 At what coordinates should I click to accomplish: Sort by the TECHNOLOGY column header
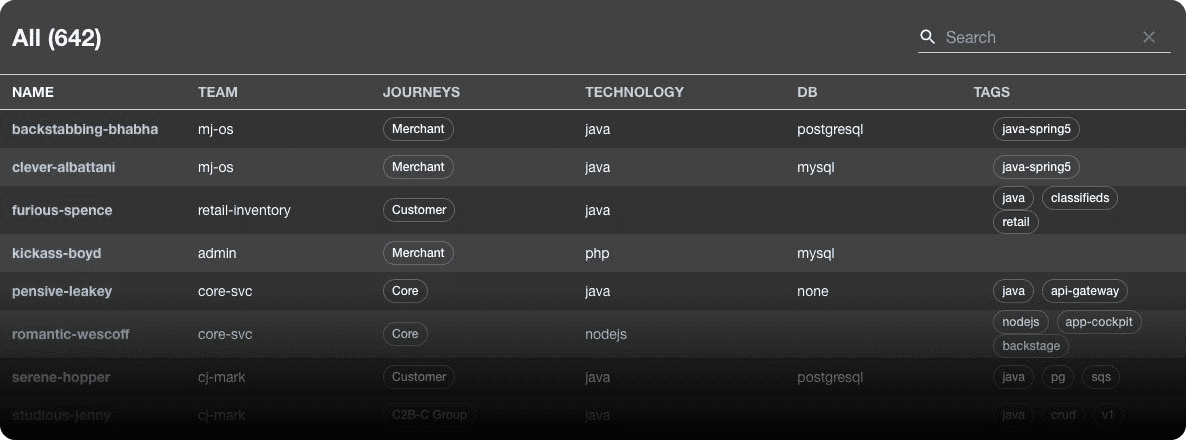tap(634, 92)
